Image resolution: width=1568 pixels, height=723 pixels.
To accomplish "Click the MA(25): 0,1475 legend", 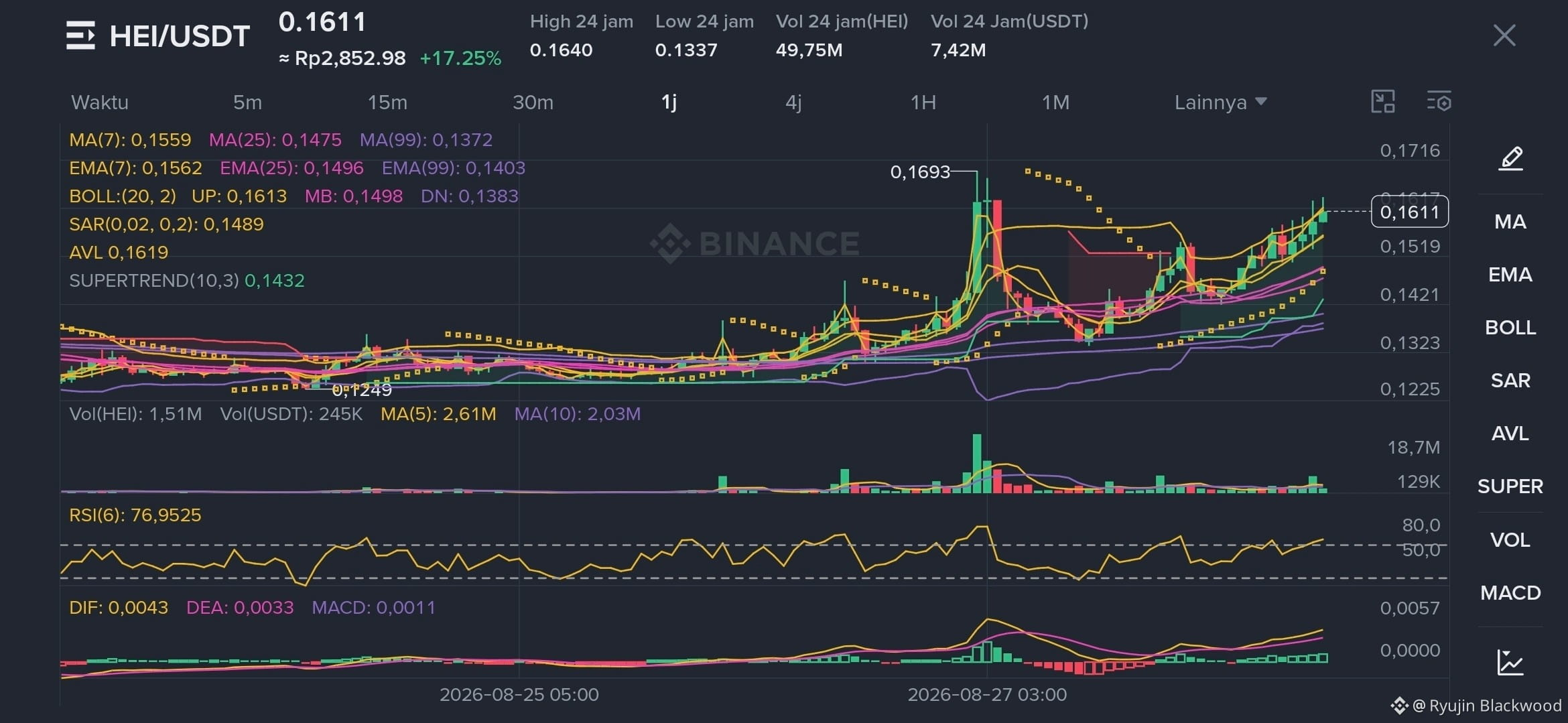I will pyautogui.click(x=275, y=140).
